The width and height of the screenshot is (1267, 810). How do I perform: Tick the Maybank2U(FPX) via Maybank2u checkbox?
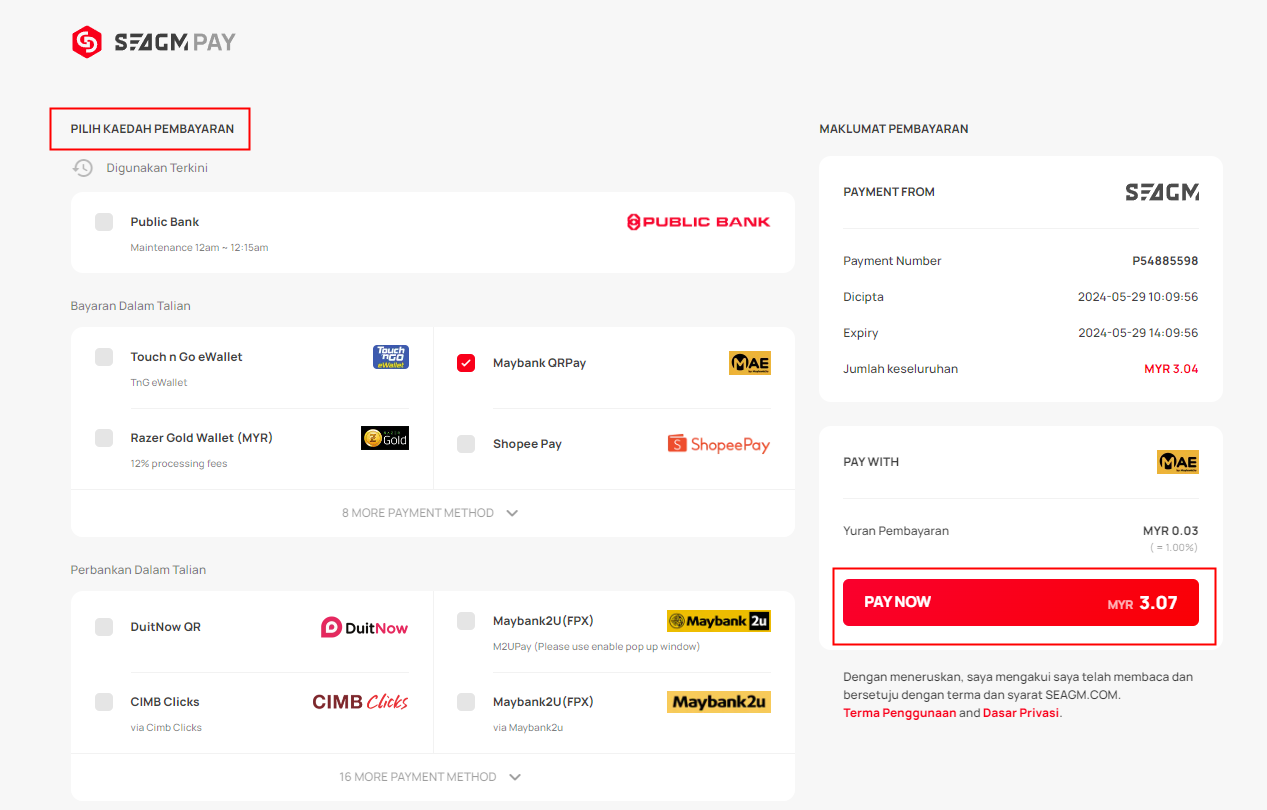tap(466, 702)
